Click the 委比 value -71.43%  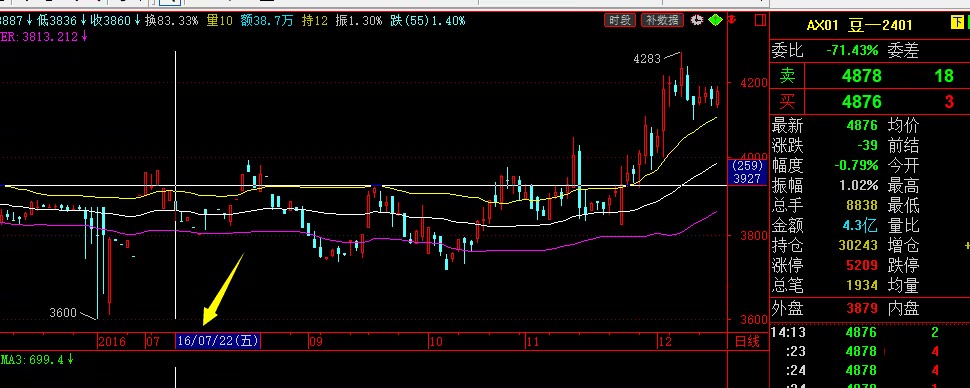pos(852,50)
